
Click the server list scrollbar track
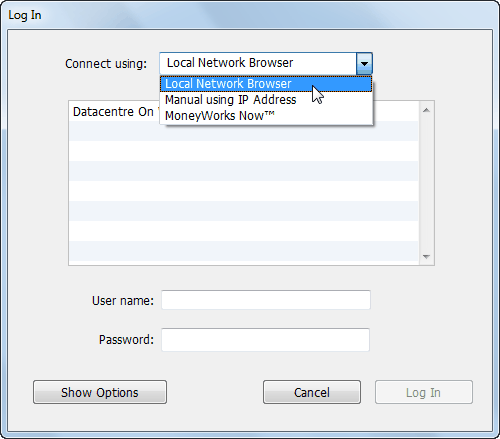tap(426, 183)
